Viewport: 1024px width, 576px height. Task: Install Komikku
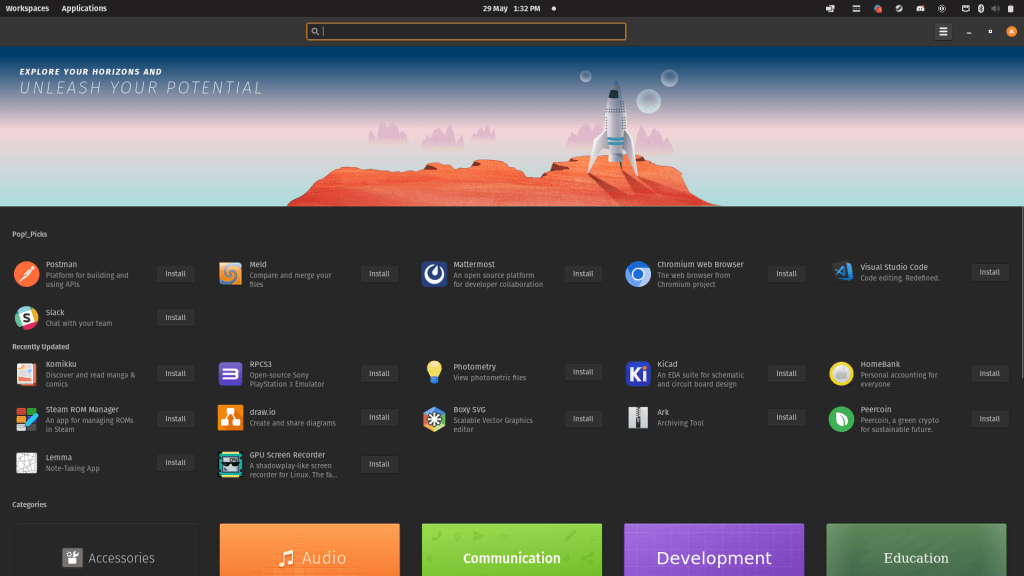coord(175,374)
